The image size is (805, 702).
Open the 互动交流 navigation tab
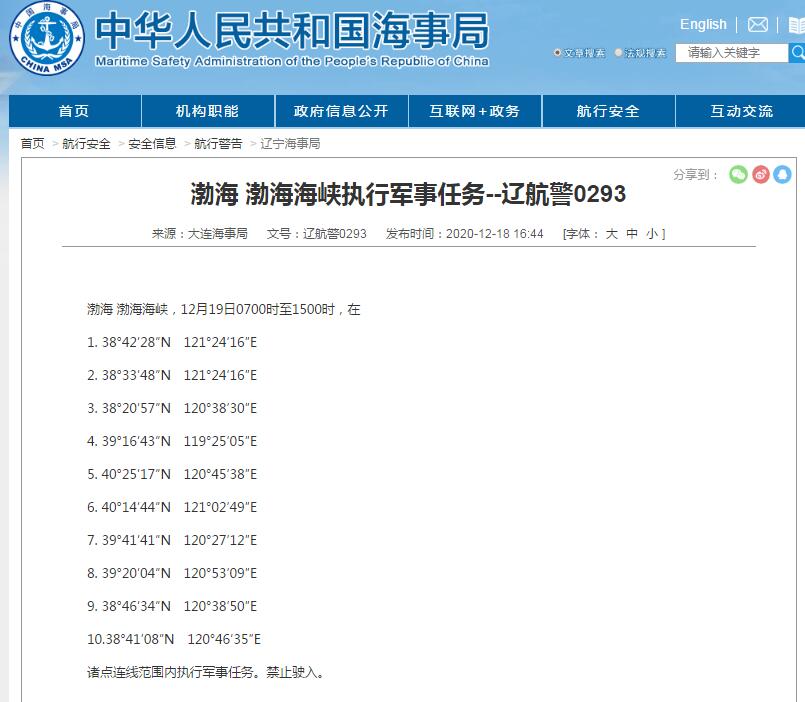click(741, 111)
